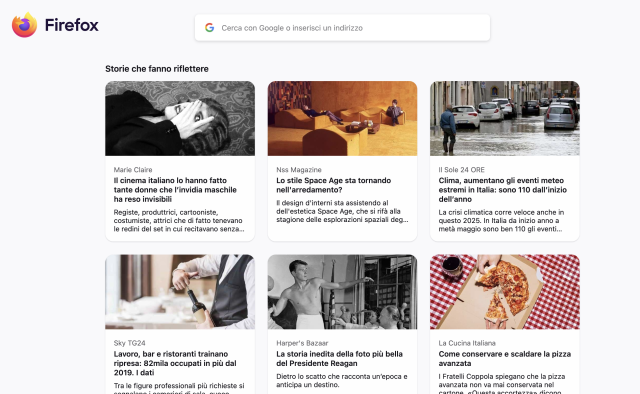640x394 pixels.
Task: Click the Nss Magazine source label
Action: (299, 169)
